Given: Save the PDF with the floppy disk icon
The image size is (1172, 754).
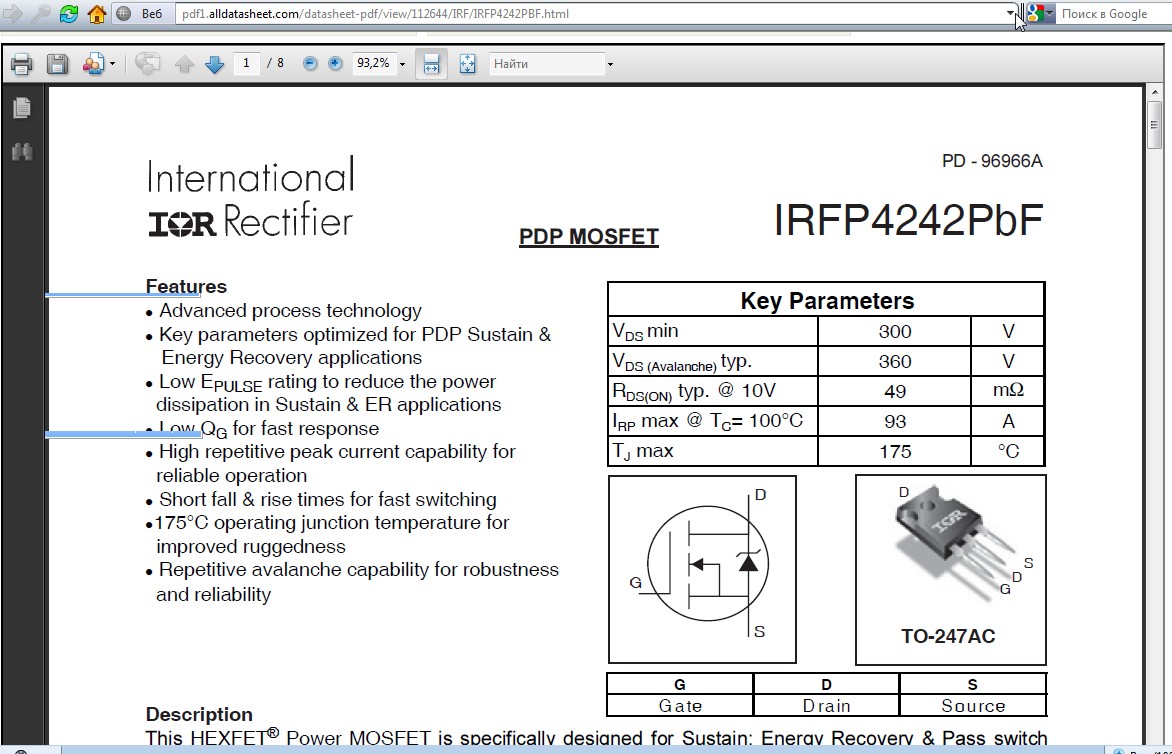Looking at the screenshot, I should 57,64.
